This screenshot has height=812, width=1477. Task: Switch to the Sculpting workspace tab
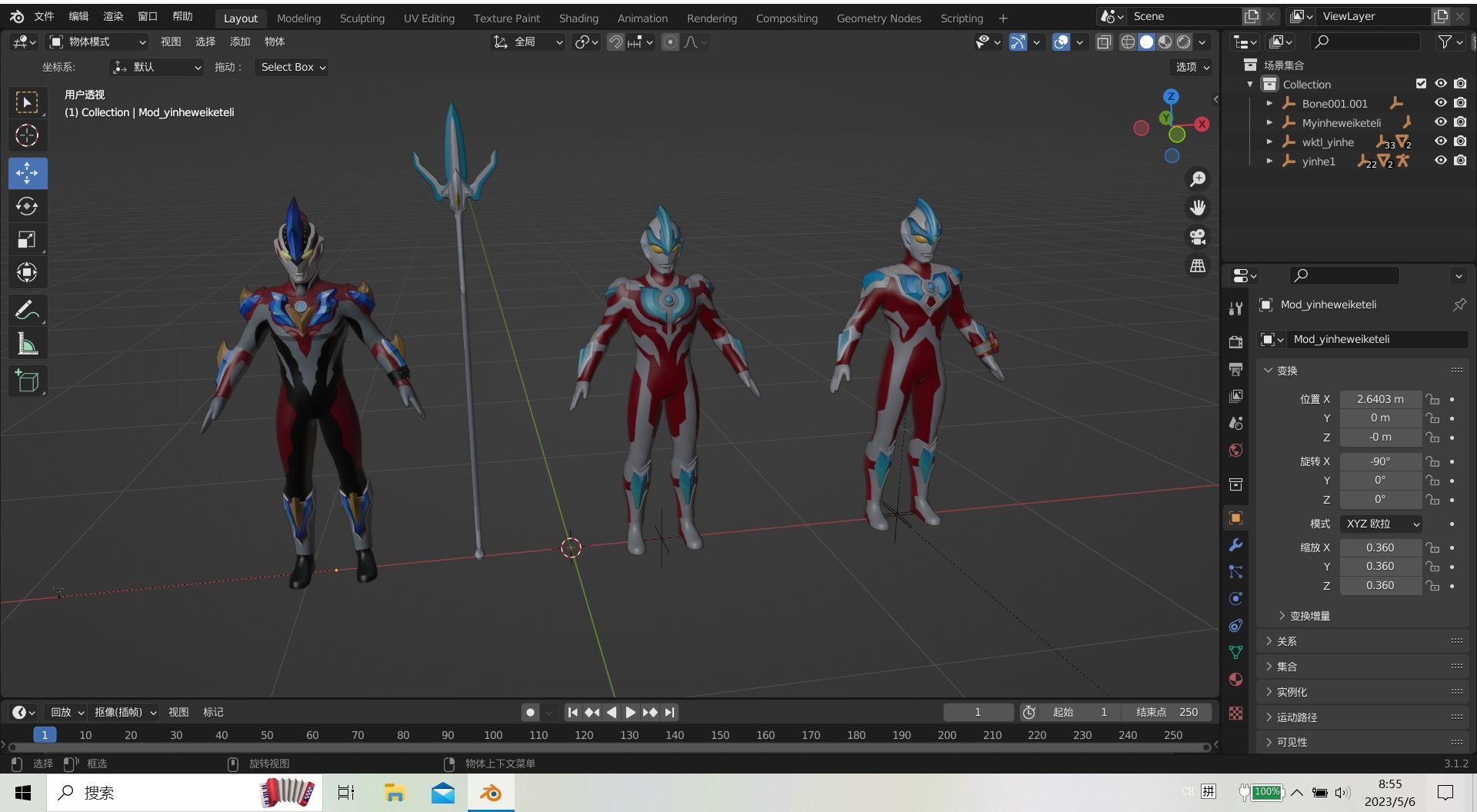(362, 18)
